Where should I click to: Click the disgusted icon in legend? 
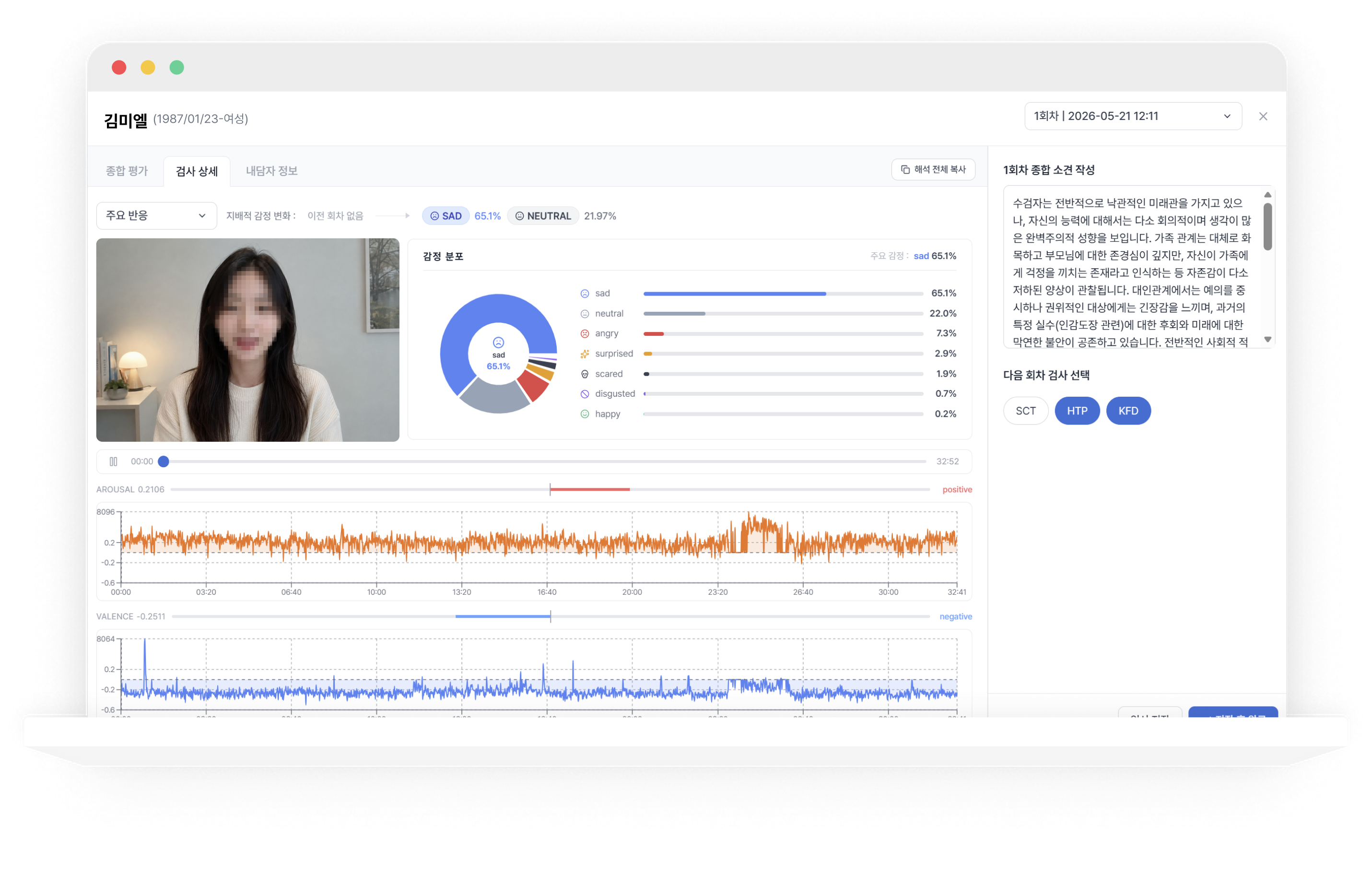click(585, 394)
